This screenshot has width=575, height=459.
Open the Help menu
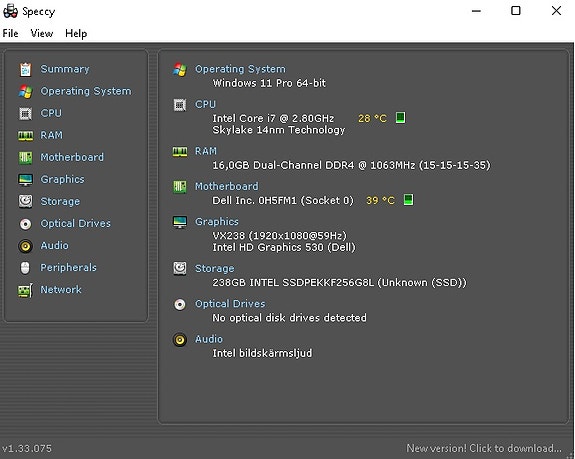76,33
